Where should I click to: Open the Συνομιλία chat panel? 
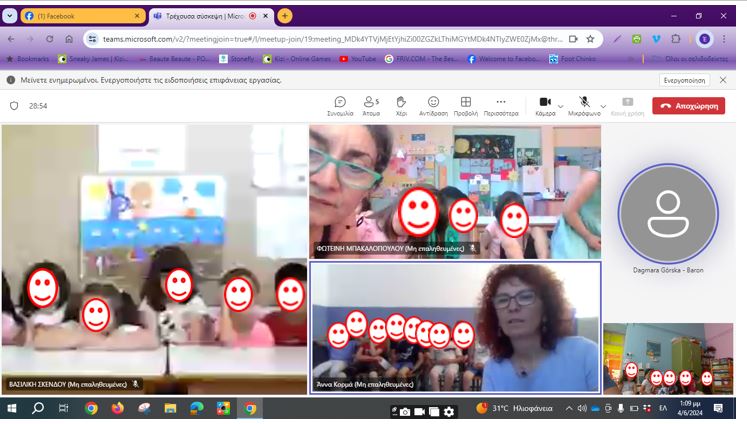(x=340, y=105)
